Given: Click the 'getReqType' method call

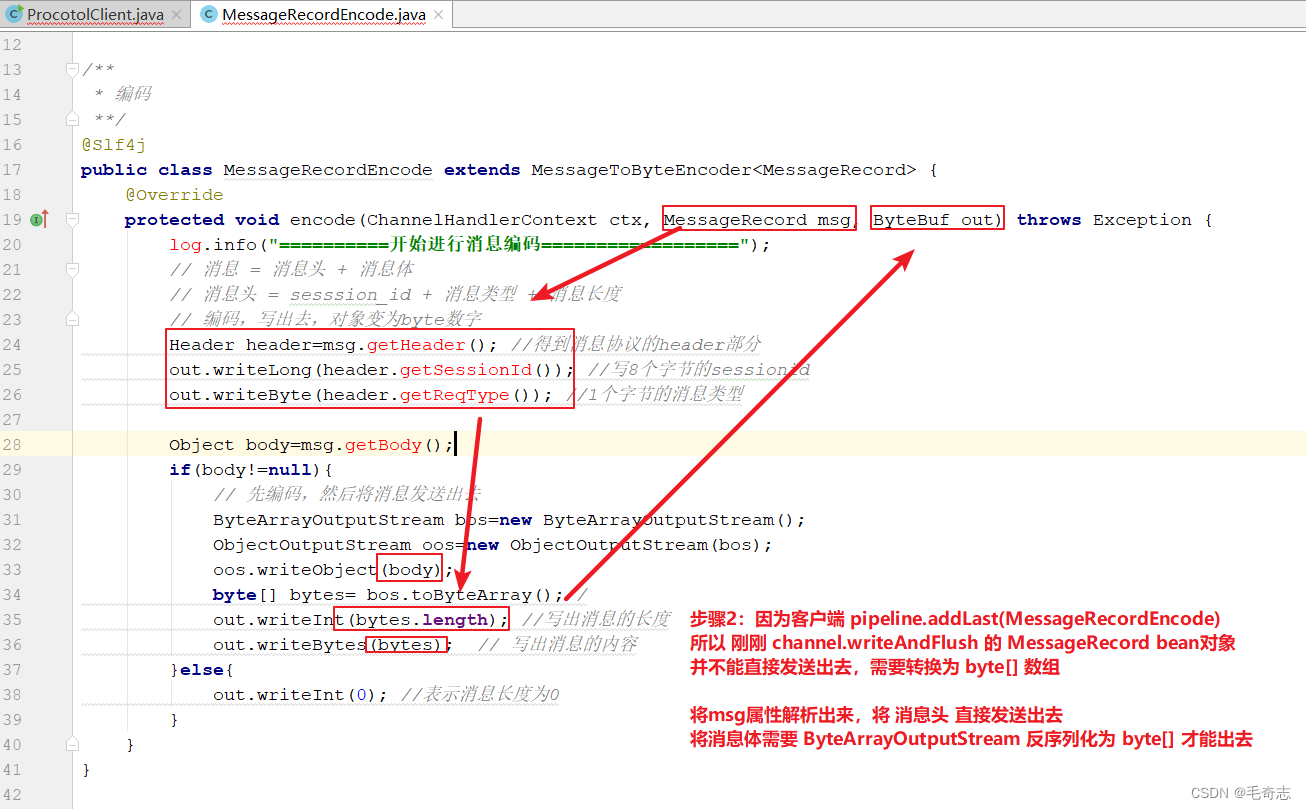Looking at the screenshot, I should pyautogui.click(x=455, y=394).
